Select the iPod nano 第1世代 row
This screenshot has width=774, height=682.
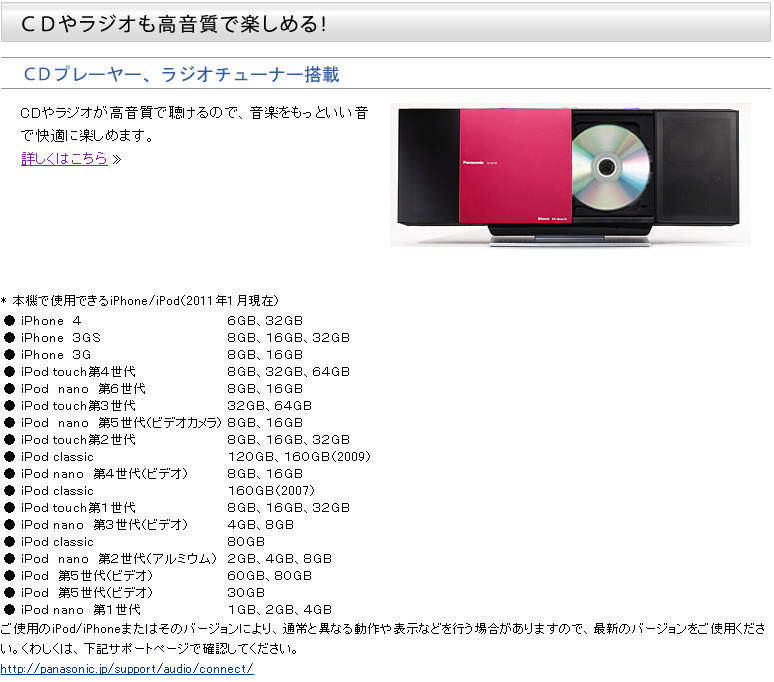point(167,610)
